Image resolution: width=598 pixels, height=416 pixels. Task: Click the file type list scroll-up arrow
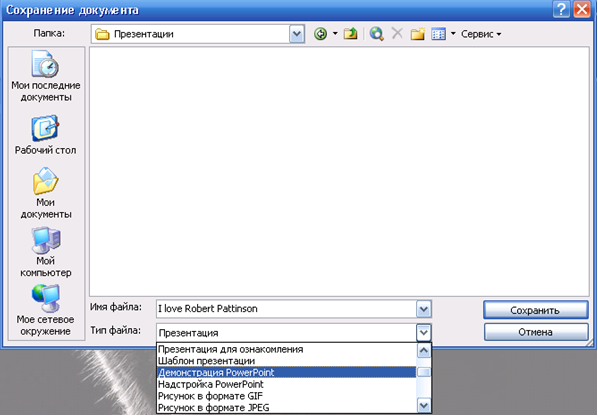pos(424,350)
